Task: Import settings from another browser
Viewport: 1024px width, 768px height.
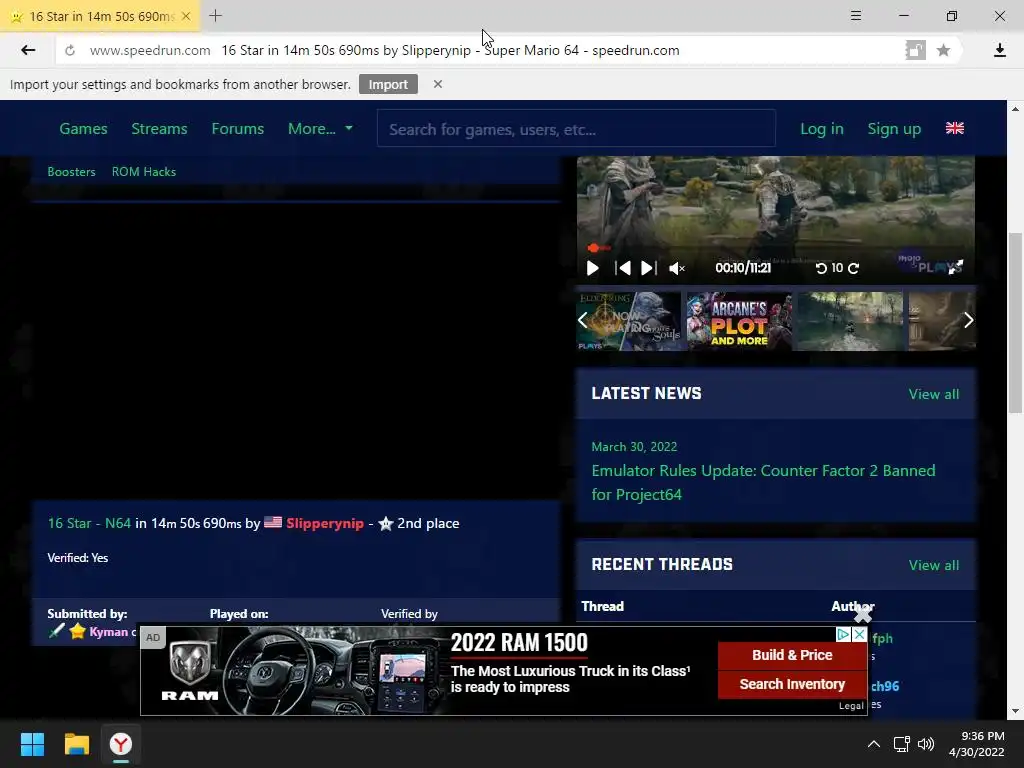Action: coord(388,84)
